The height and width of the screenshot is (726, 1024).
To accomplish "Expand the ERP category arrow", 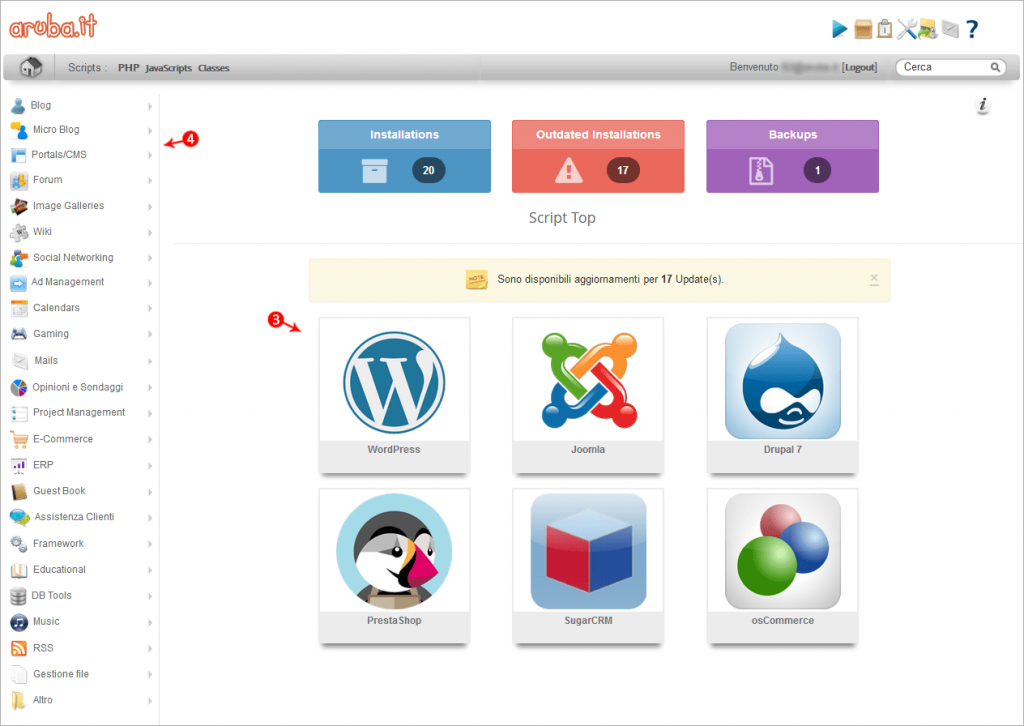I will tap(150, 466).
